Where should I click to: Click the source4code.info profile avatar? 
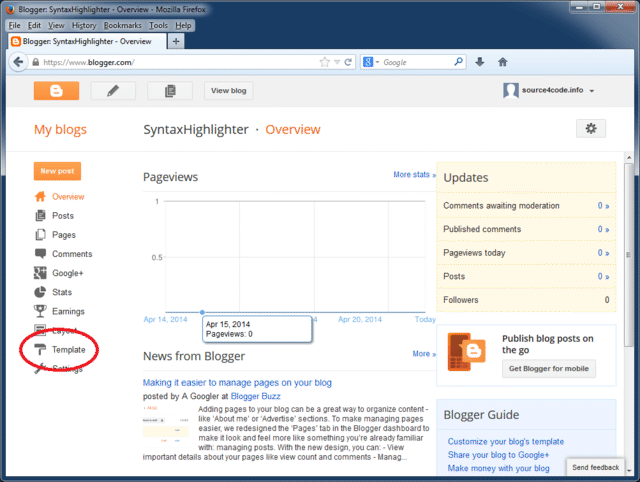[x=511, y=90]
